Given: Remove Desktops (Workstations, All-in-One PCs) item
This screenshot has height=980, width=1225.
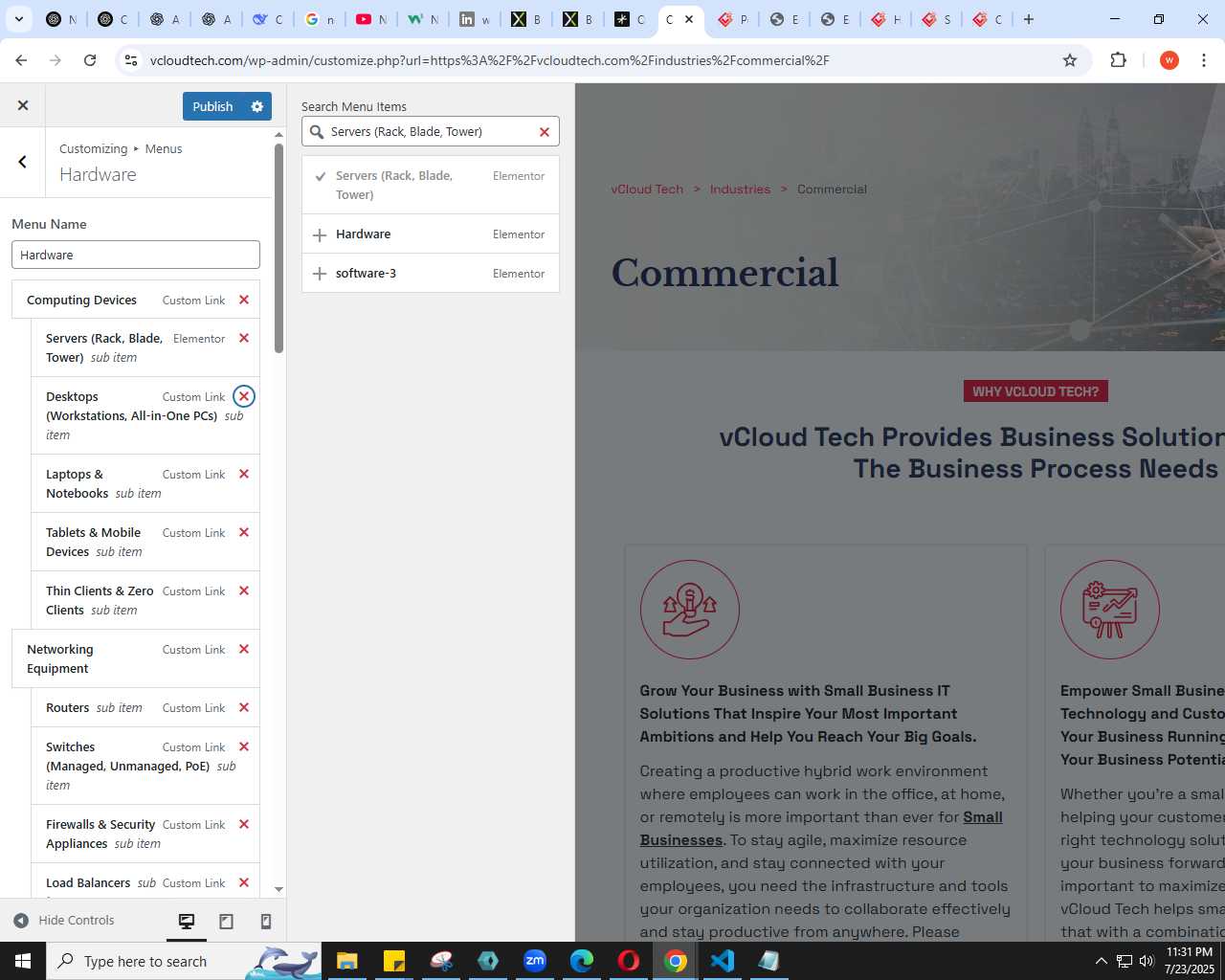Looking at the screenshot, I should point(244,396).
